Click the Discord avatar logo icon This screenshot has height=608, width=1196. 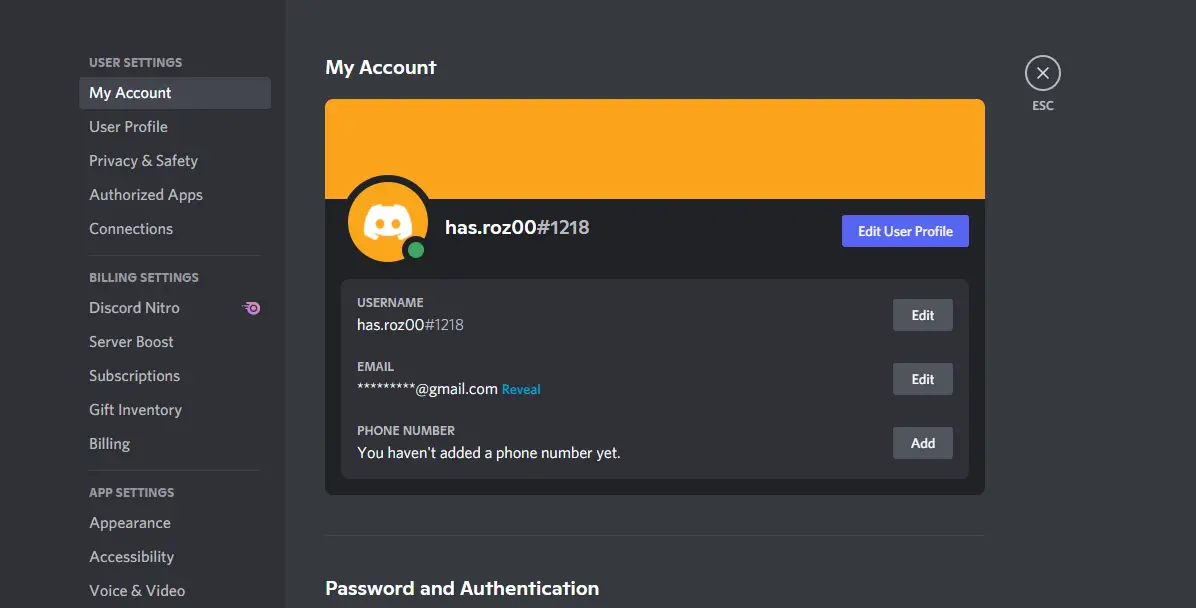point(387,222)
